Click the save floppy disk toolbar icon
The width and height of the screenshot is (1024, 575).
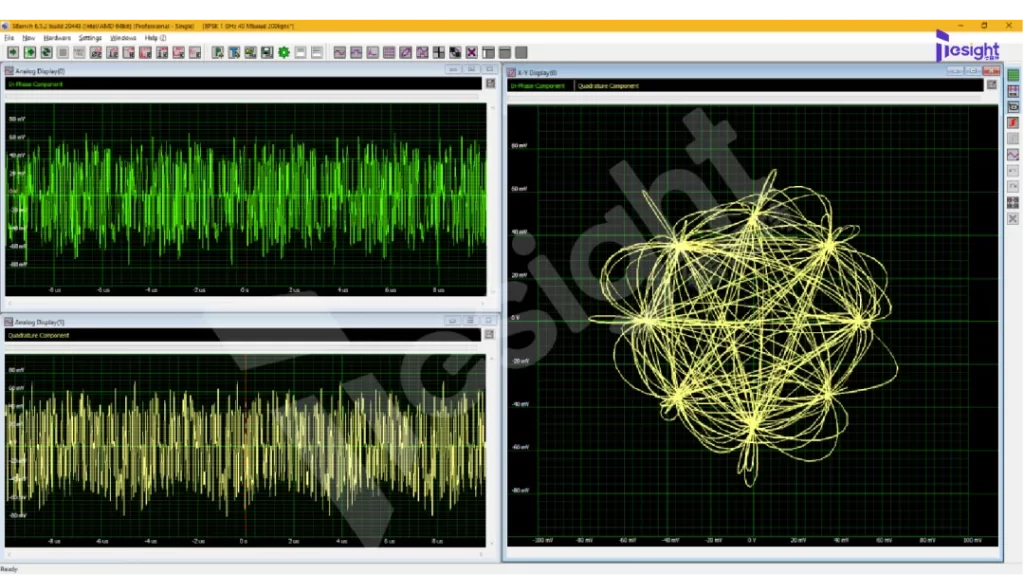click(x=267, y=52)
